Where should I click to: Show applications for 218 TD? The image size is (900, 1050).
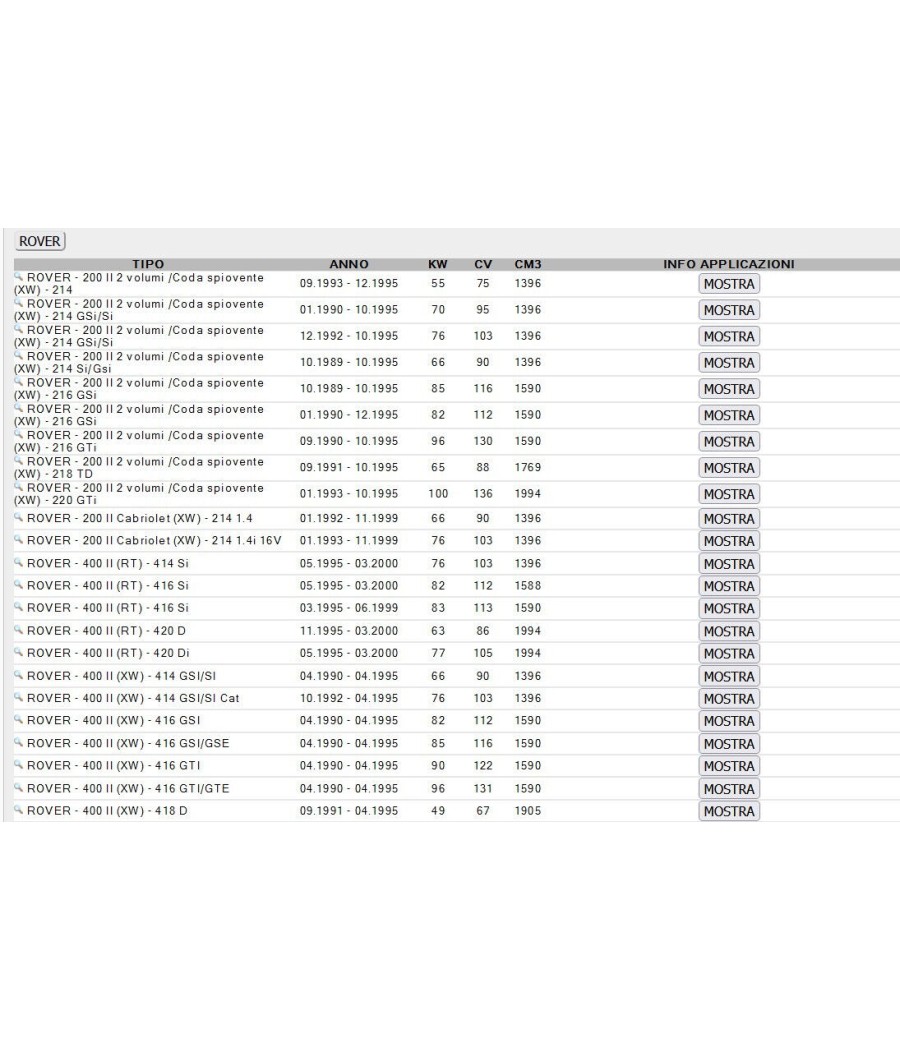pos(729,468)
